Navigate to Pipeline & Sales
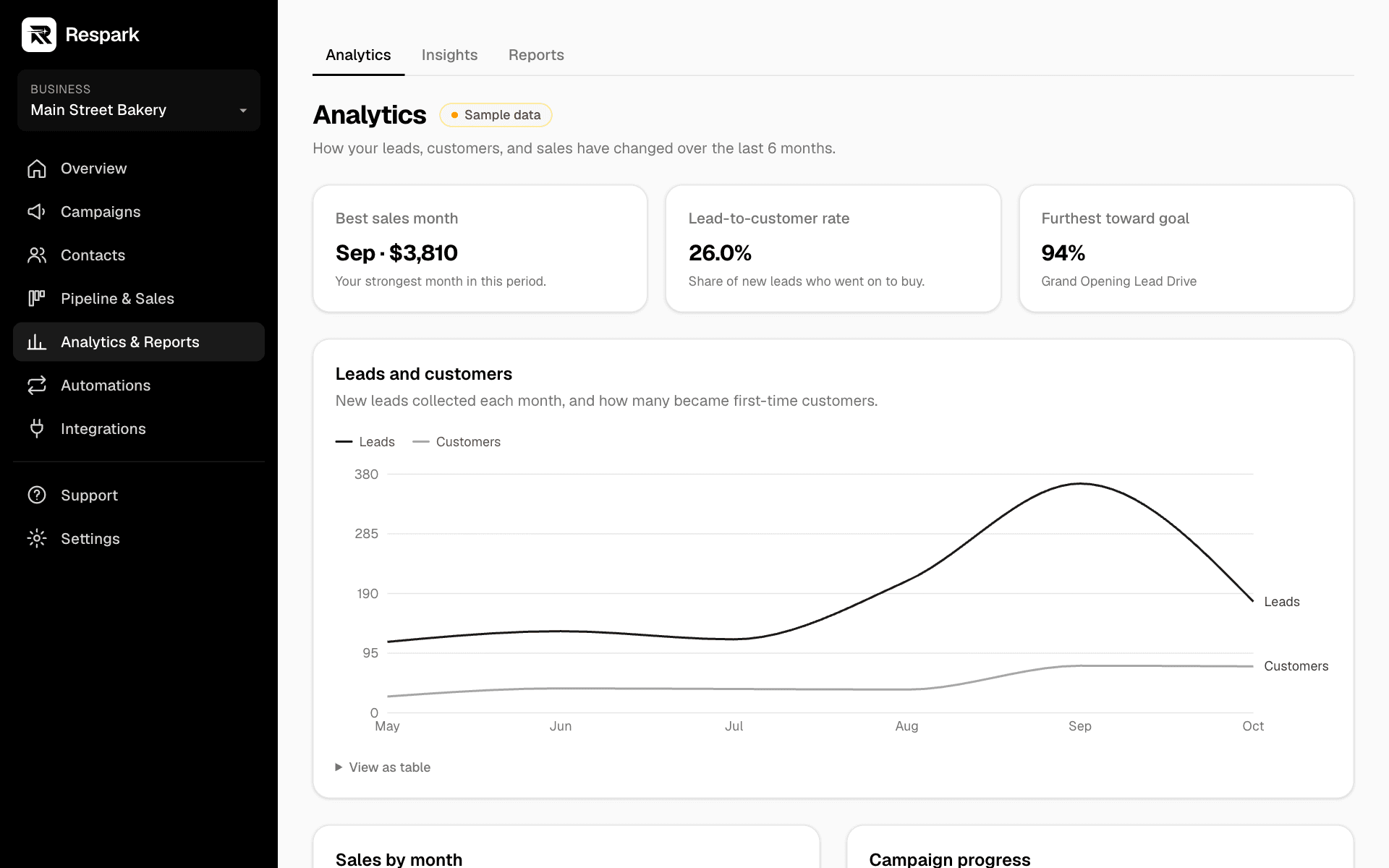 pos(117,299)
